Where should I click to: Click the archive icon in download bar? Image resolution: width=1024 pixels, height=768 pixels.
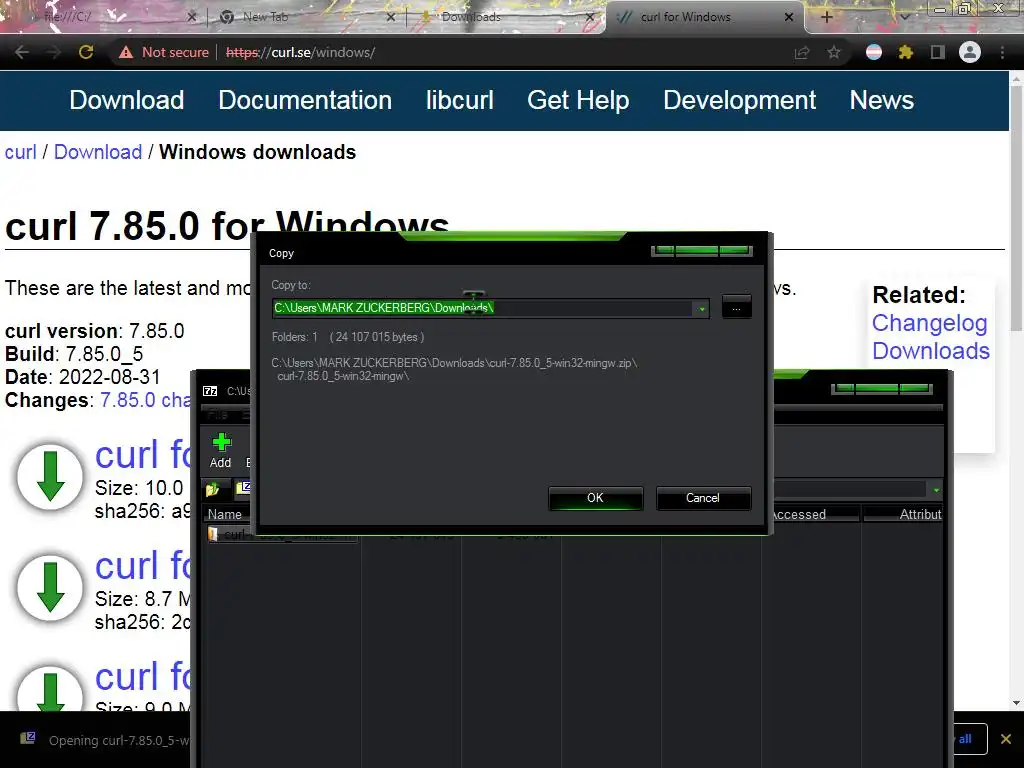click(x=28, y=739)
